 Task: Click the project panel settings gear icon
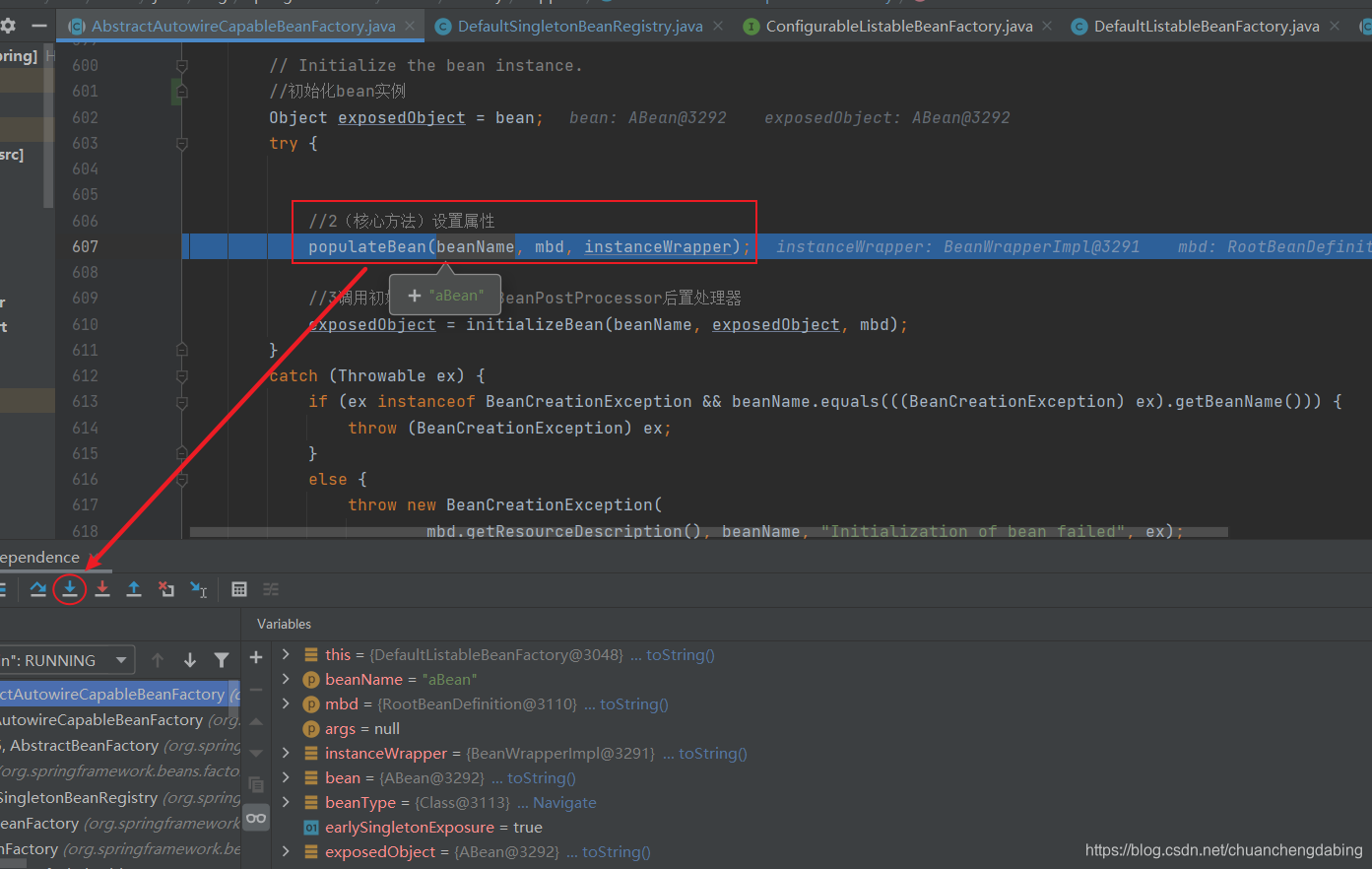(x=7, y=27)
